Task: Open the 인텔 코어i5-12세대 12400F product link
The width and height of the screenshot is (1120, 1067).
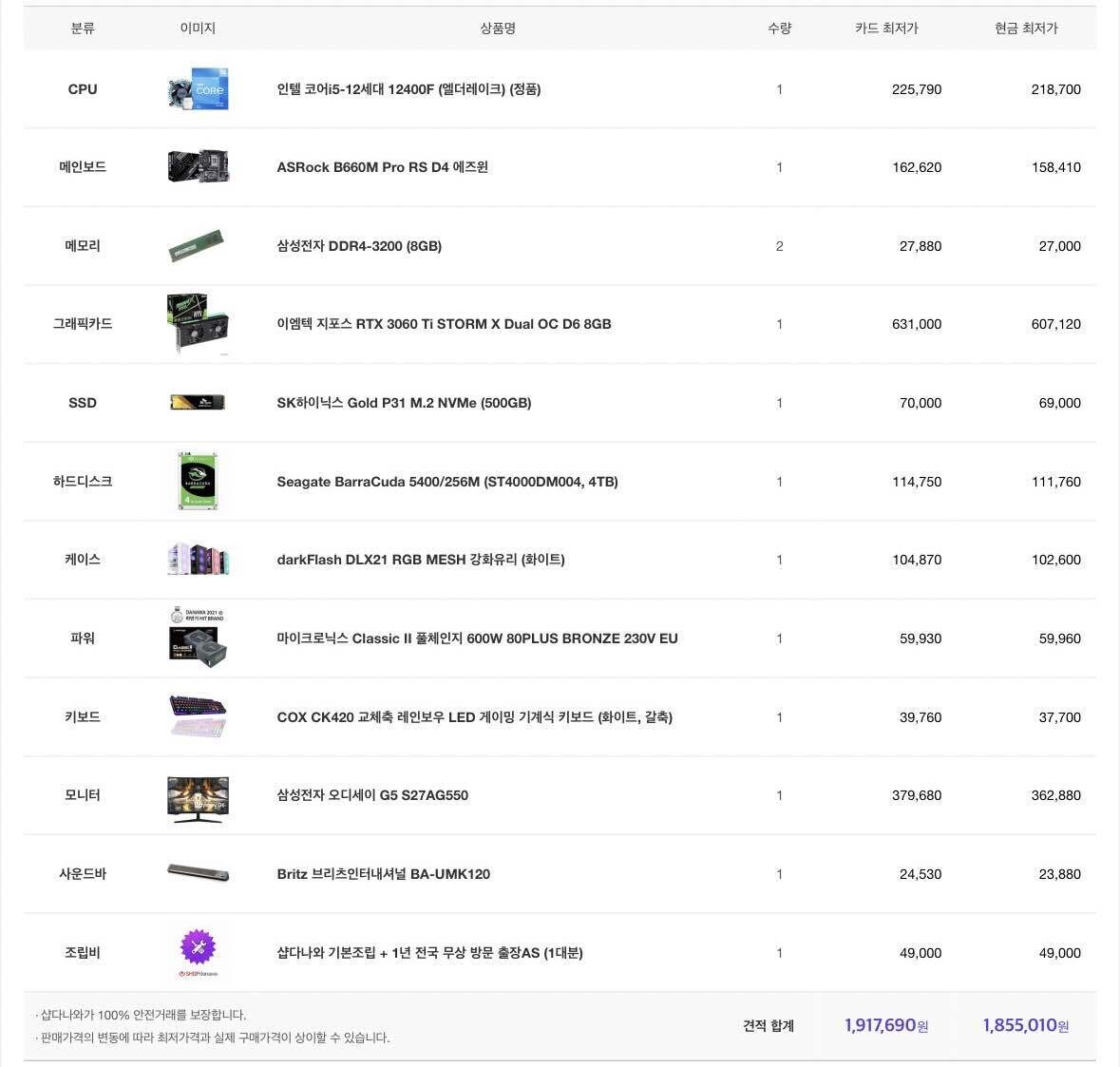Action: [x=408, y=89]
